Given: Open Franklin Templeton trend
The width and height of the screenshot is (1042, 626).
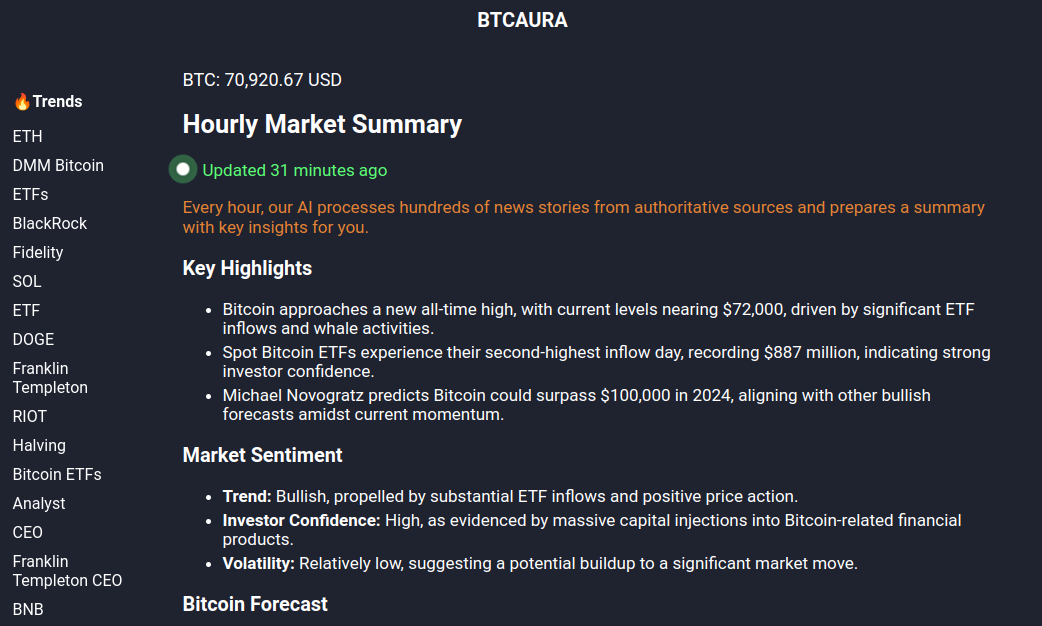Looking at the screenshot, I should click(x=50, y=378).
